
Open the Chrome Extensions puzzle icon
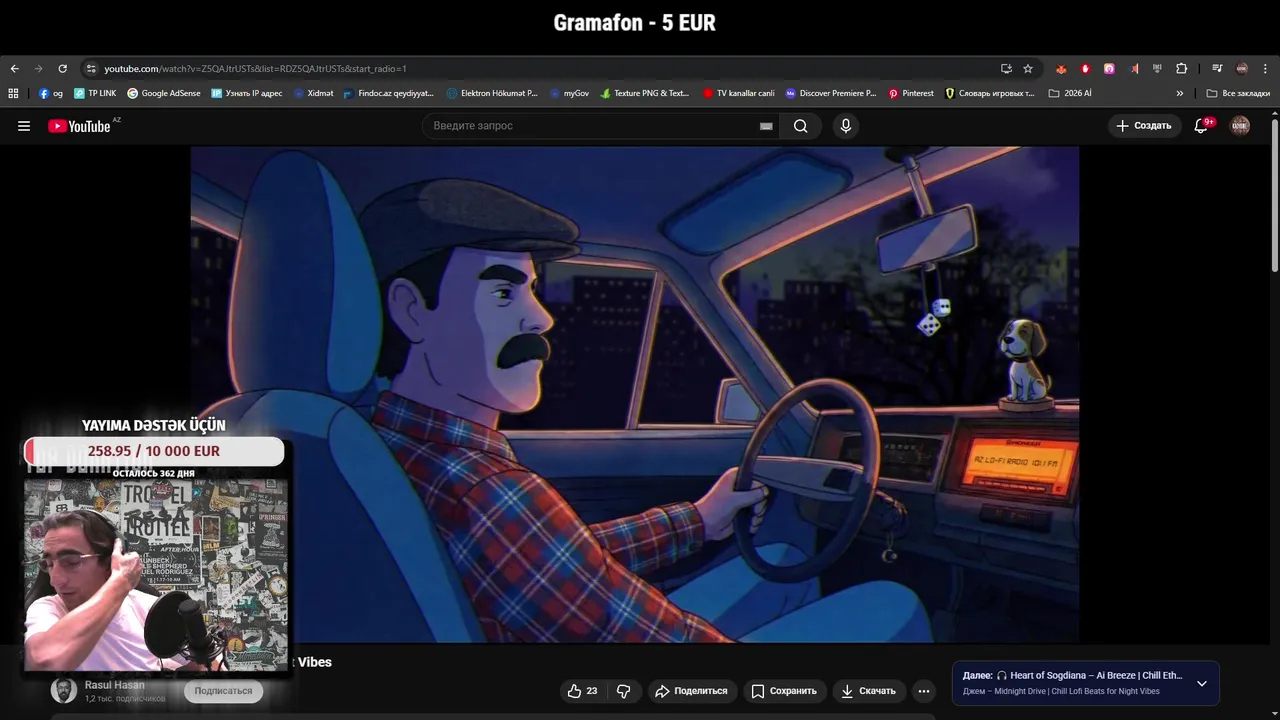[x=1181, y=69]
